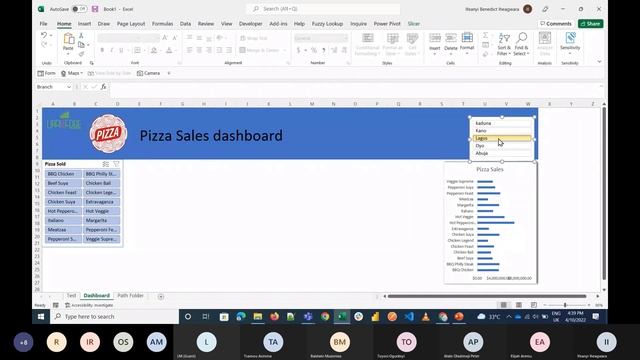Click the Comments button
Image resolution: width=640 pixels, height=360 pixels.
(x=556, y=24)
